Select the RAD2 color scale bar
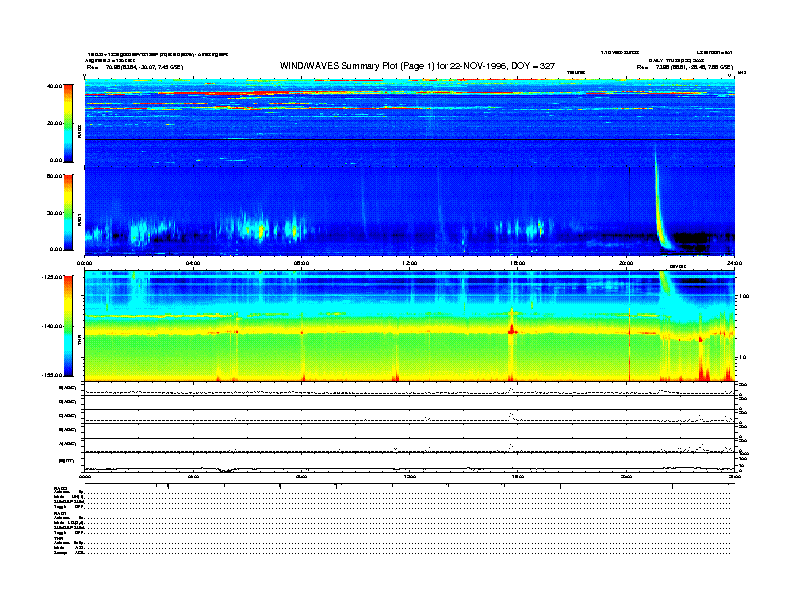 pyautogui.click(x=68, y=123)
